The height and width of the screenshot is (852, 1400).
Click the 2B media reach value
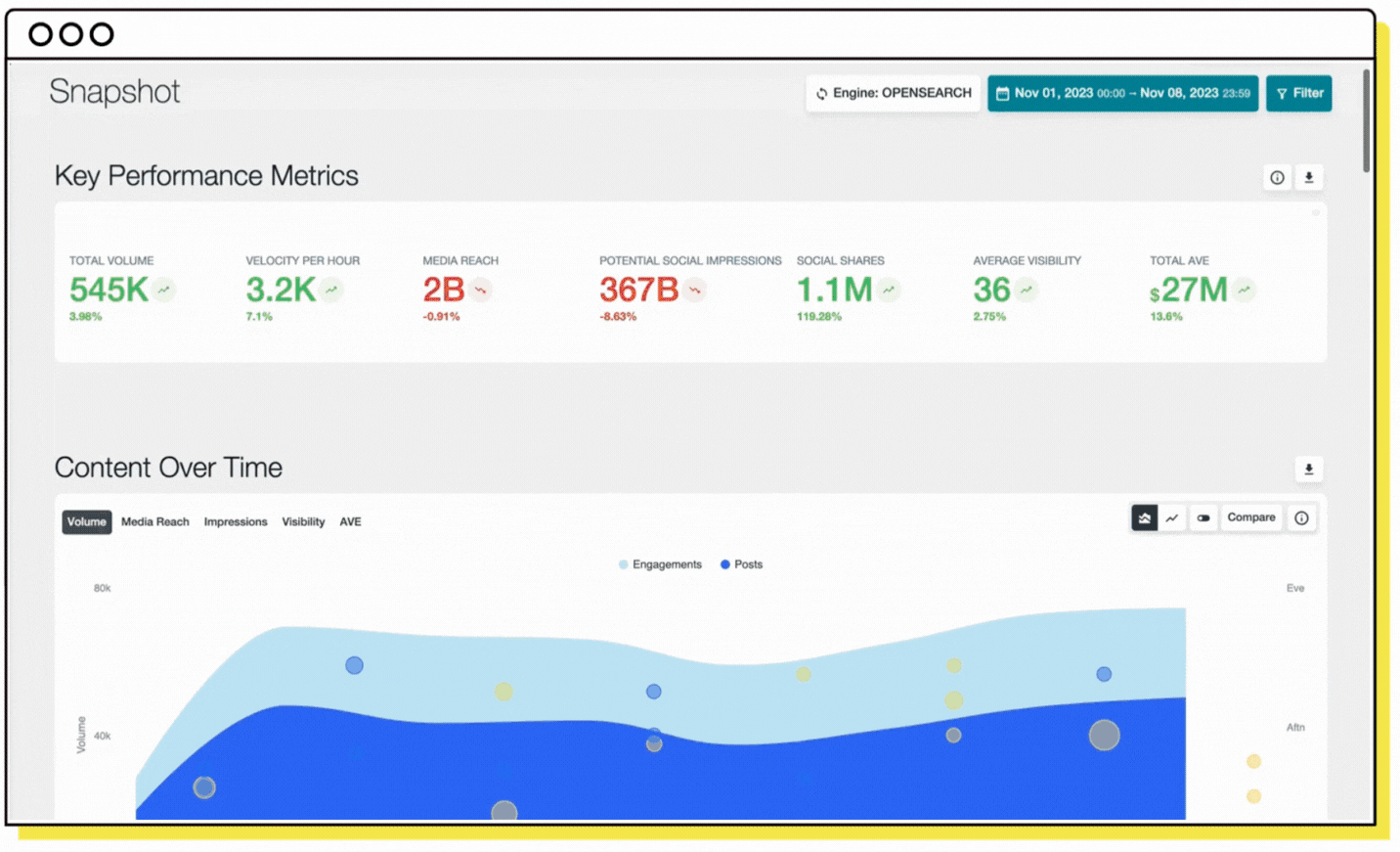(x=444, y=290)
